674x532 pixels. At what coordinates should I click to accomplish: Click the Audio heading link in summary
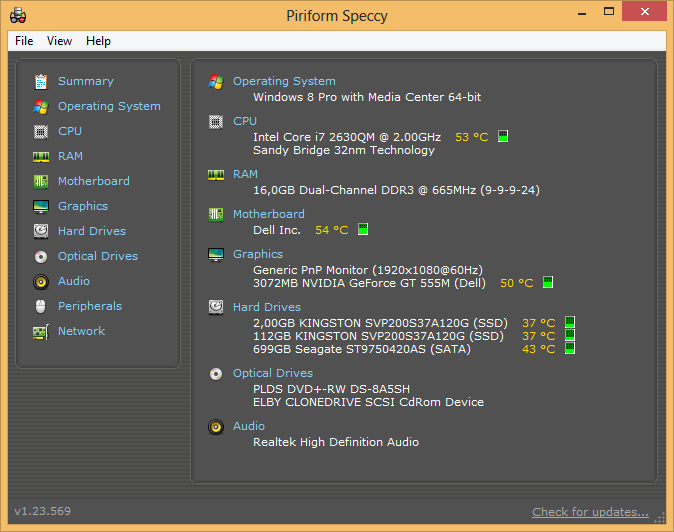[x=249, y=426]
